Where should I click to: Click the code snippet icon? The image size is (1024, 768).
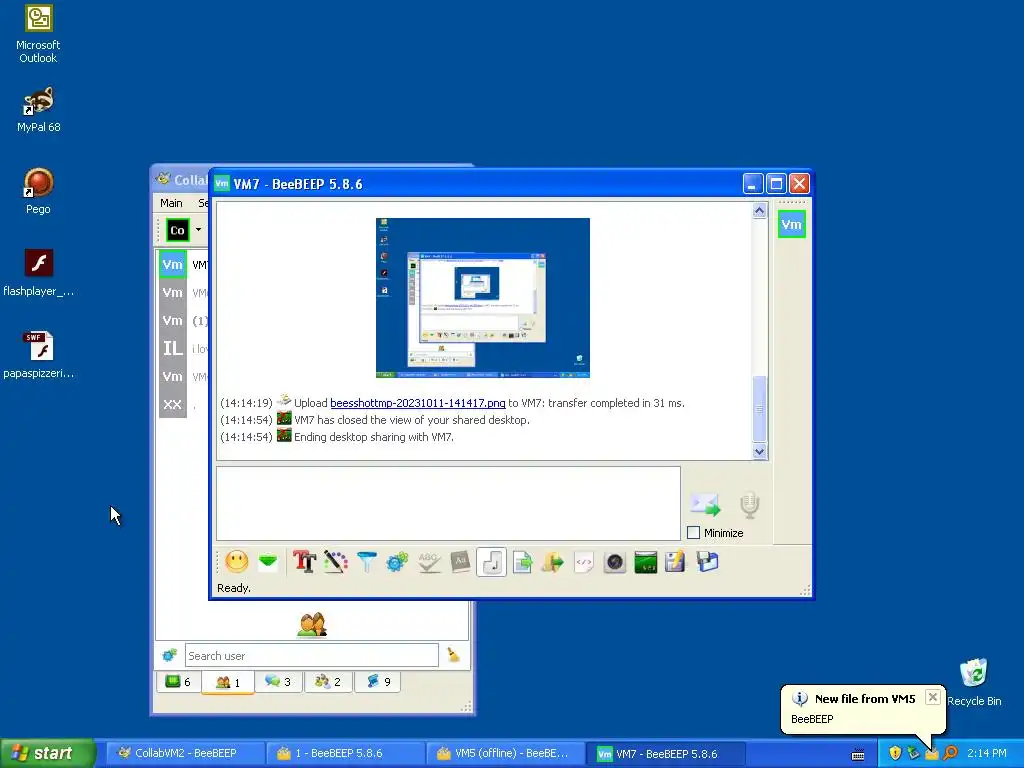pos(584,562)
